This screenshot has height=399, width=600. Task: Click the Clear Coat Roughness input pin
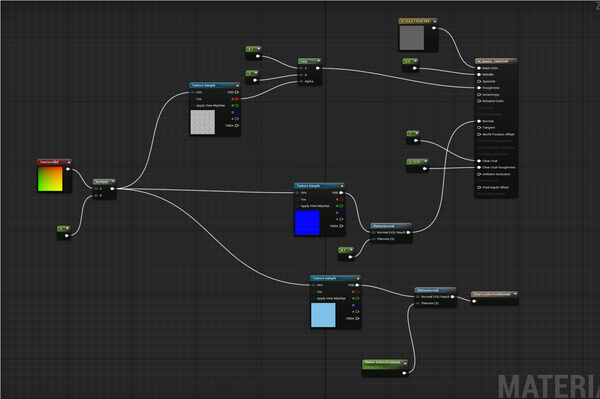[x=479, y=167]
